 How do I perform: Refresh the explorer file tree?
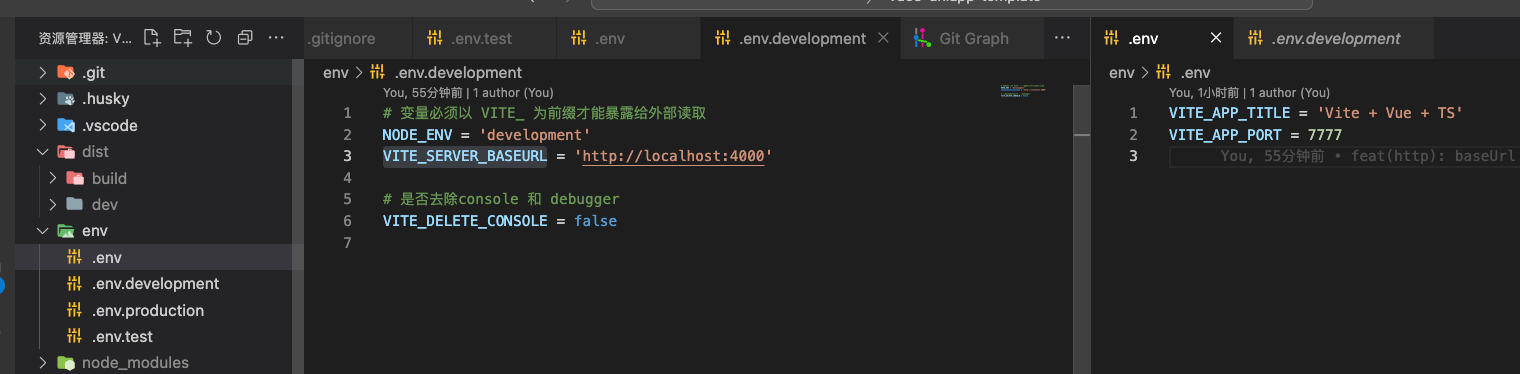coord(213,38)
